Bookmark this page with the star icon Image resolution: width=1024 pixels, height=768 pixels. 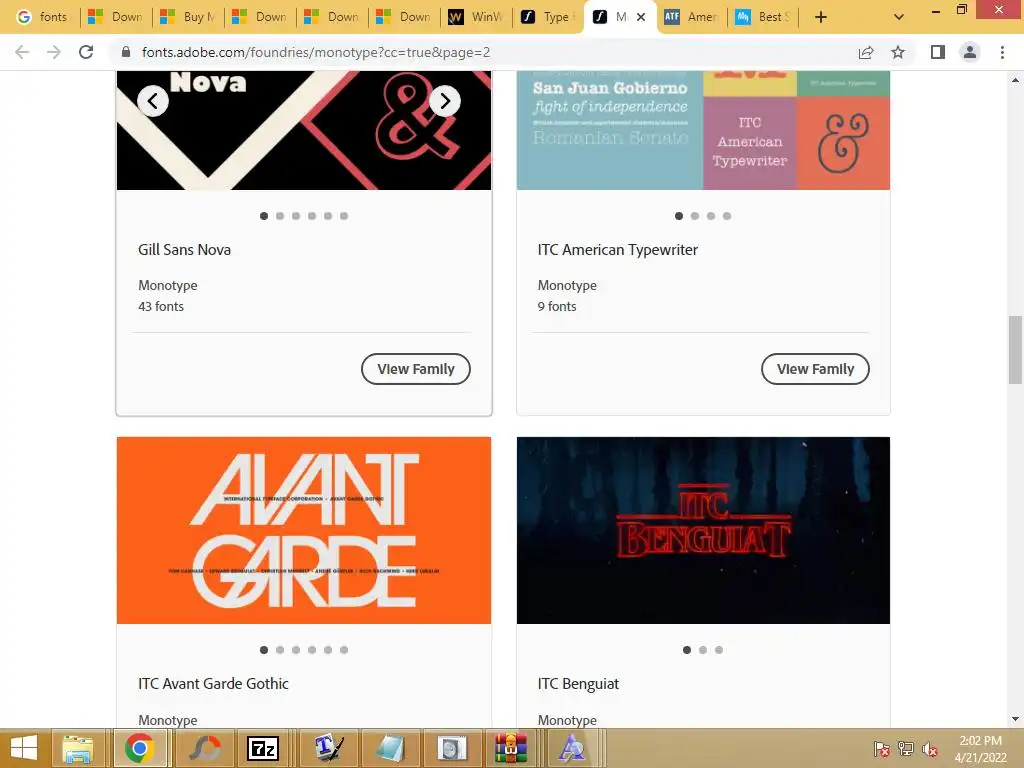pos(898,52)
